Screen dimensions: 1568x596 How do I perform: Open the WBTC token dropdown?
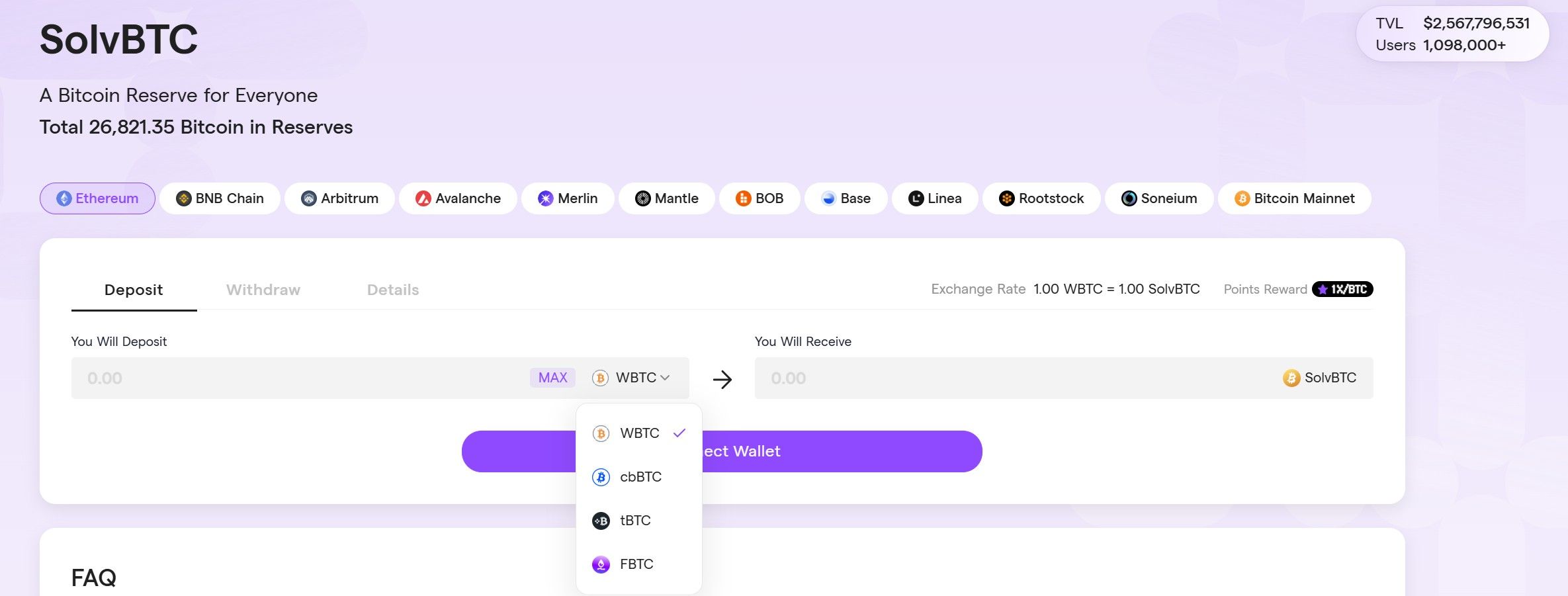coord(632,378)
